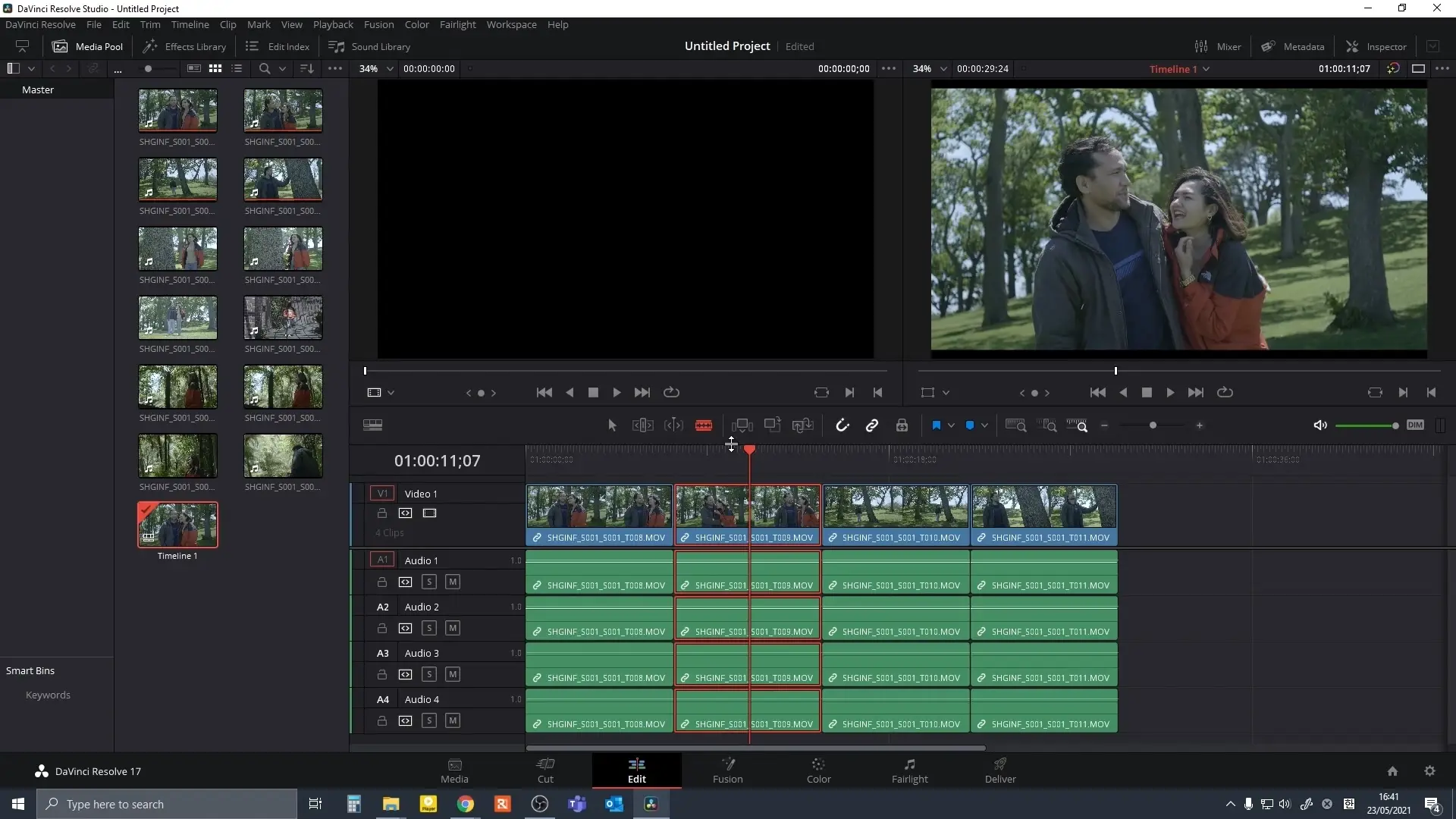Open media pool search options dropdown
The image size is (1456, 819).
point(282,68)
